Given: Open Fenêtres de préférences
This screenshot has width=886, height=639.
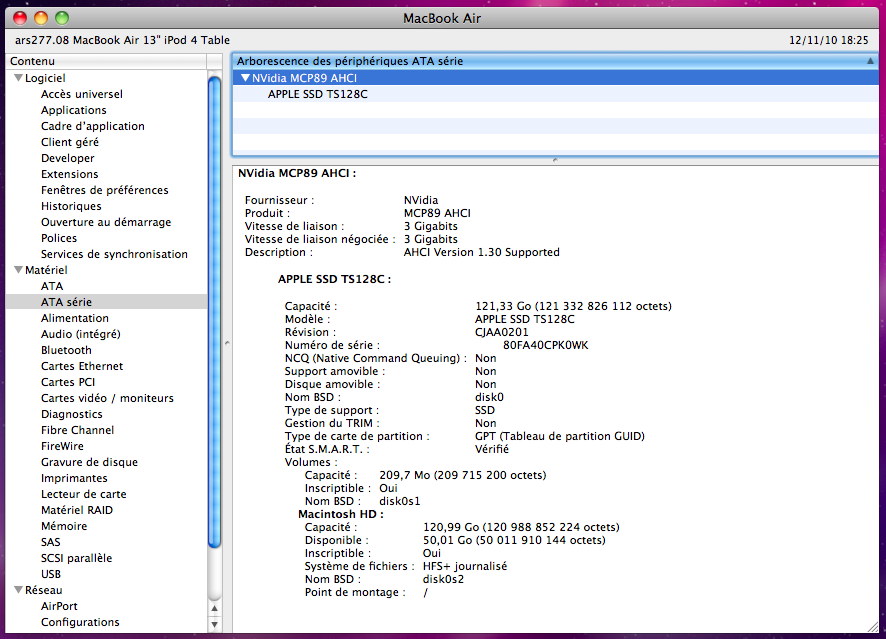Looking at the screenshot, I should (x=105, y=190).
